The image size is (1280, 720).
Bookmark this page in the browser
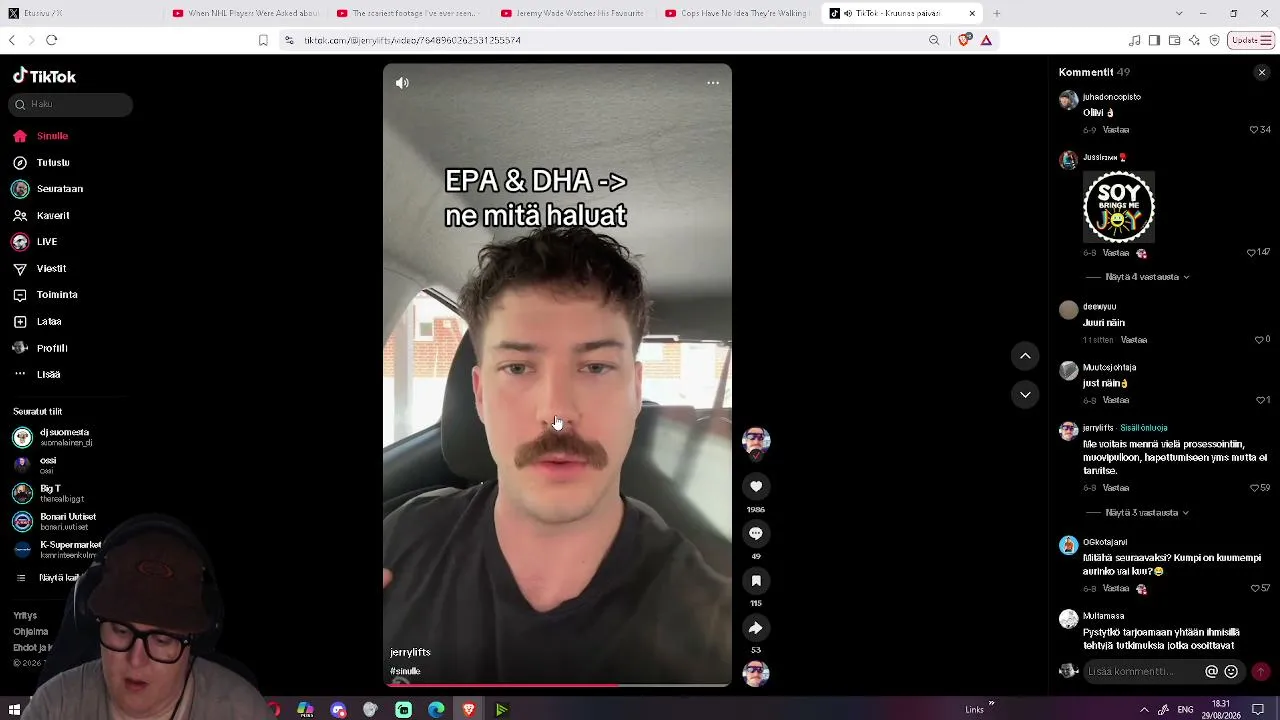coord(263,40)
